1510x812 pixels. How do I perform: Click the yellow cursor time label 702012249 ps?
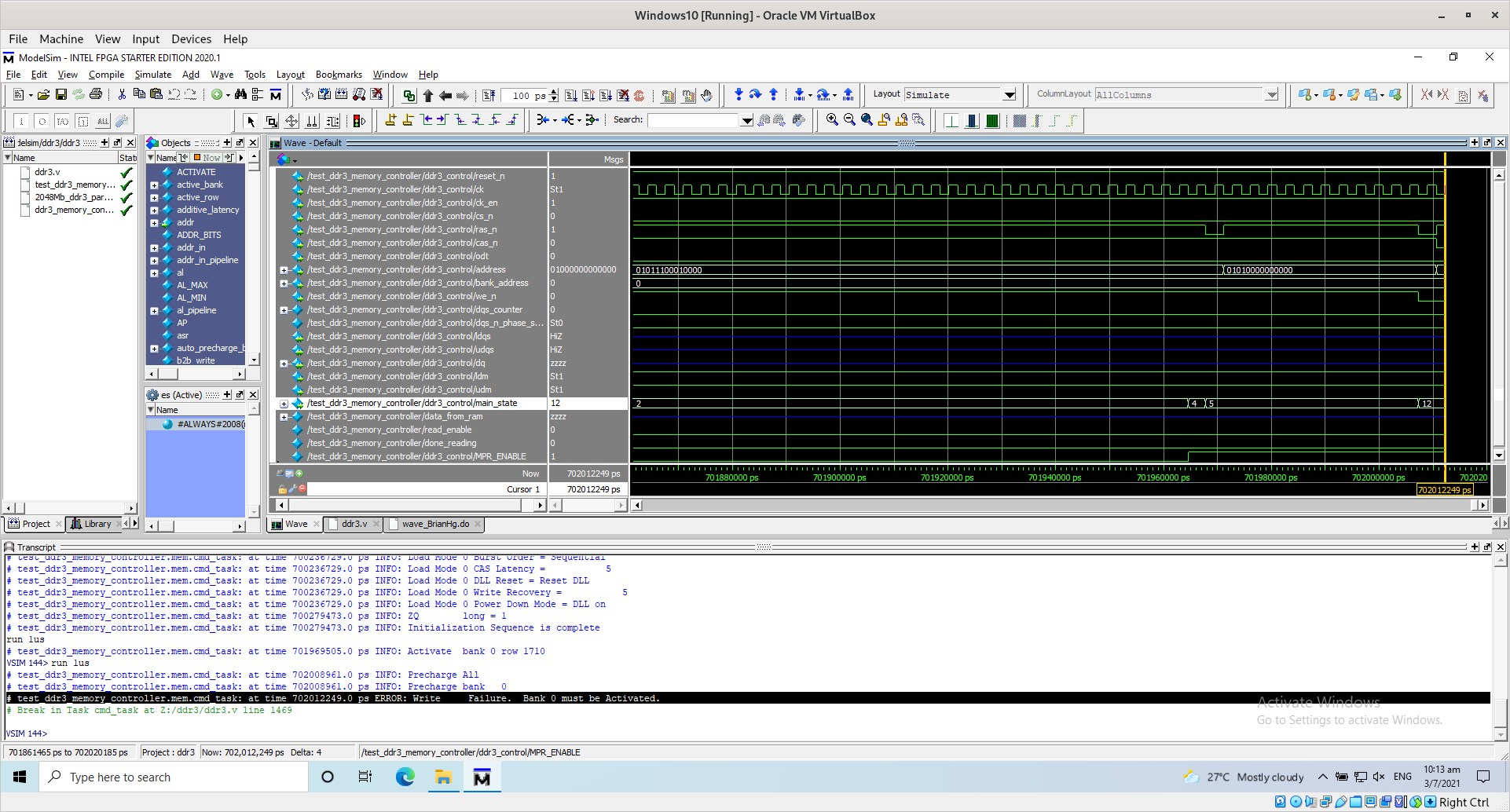tap(1444, 490)
